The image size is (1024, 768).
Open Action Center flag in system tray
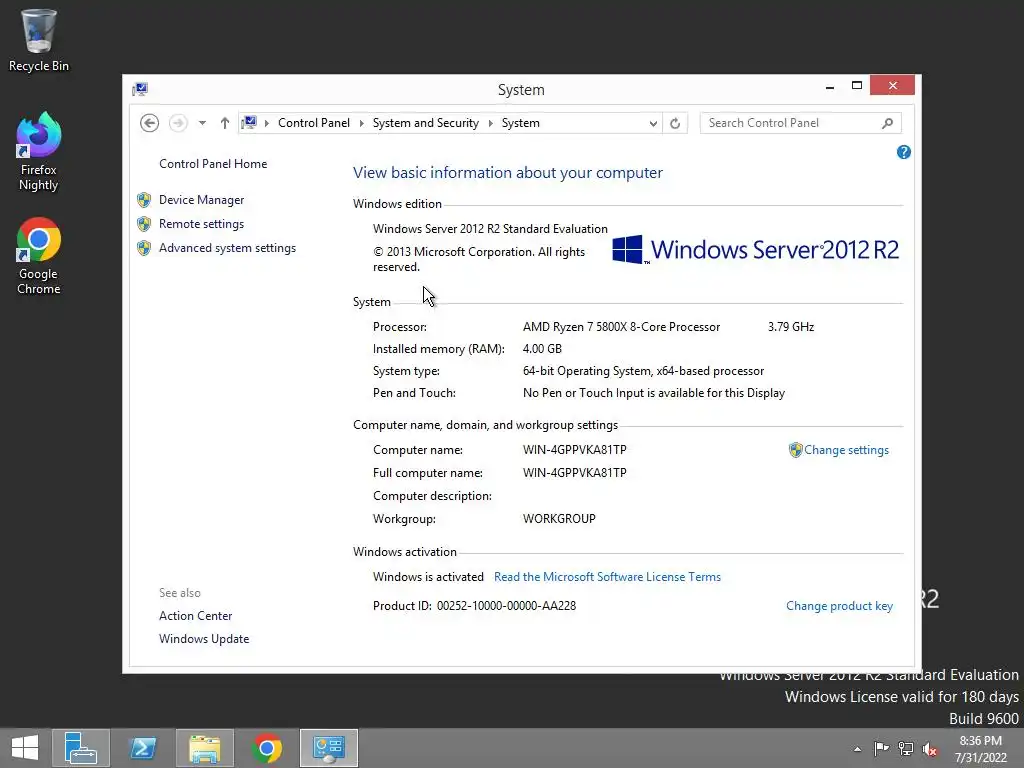881,749
